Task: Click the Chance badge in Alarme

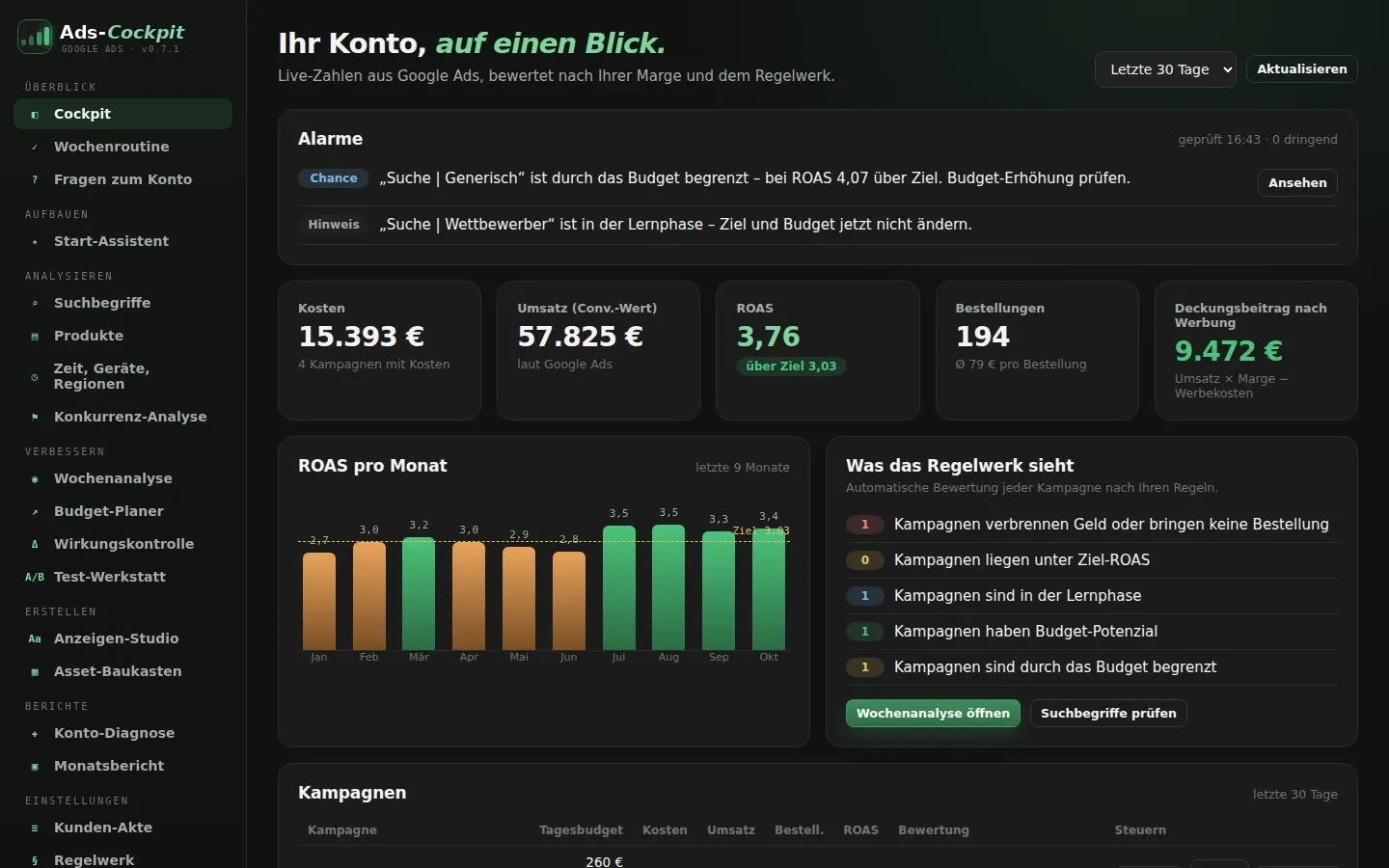Action: click(334, 178)
